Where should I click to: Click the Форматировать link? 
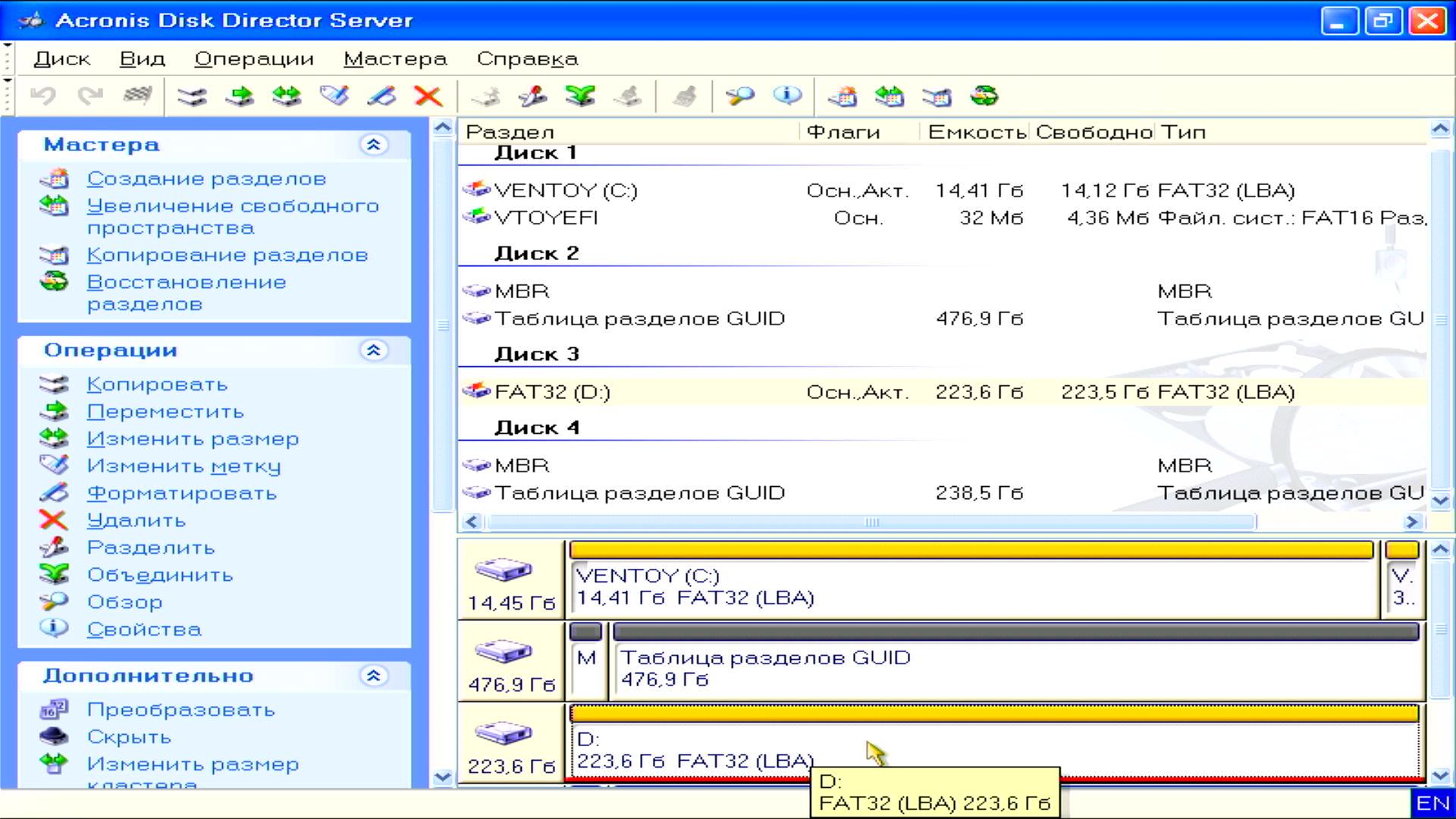[x=181, y=494]
